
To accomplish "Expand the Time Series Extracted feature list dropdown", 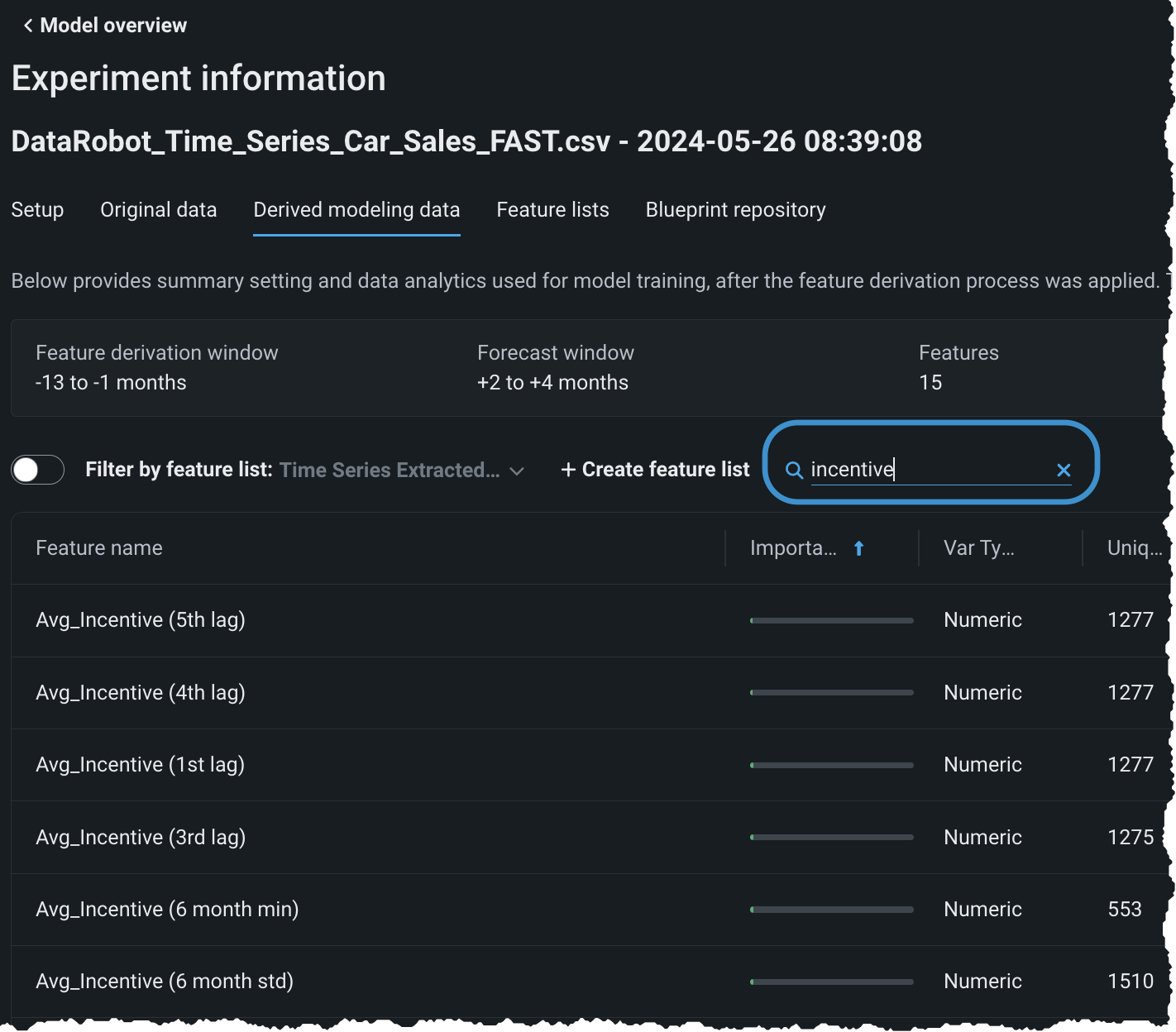I will pyautogui.click(x=390, y=470).
